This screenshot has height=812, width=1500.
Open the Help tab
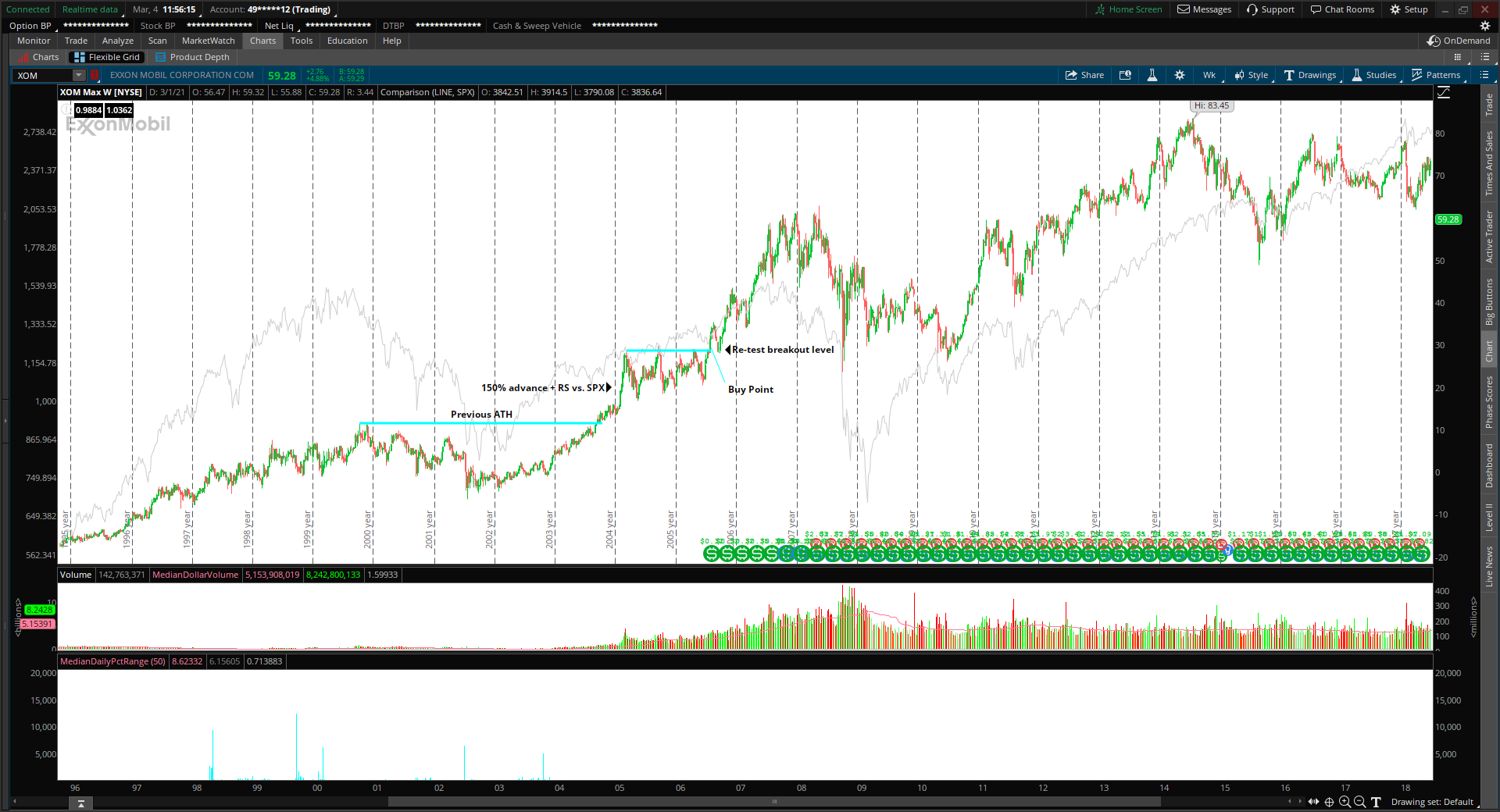coord(392,41)
